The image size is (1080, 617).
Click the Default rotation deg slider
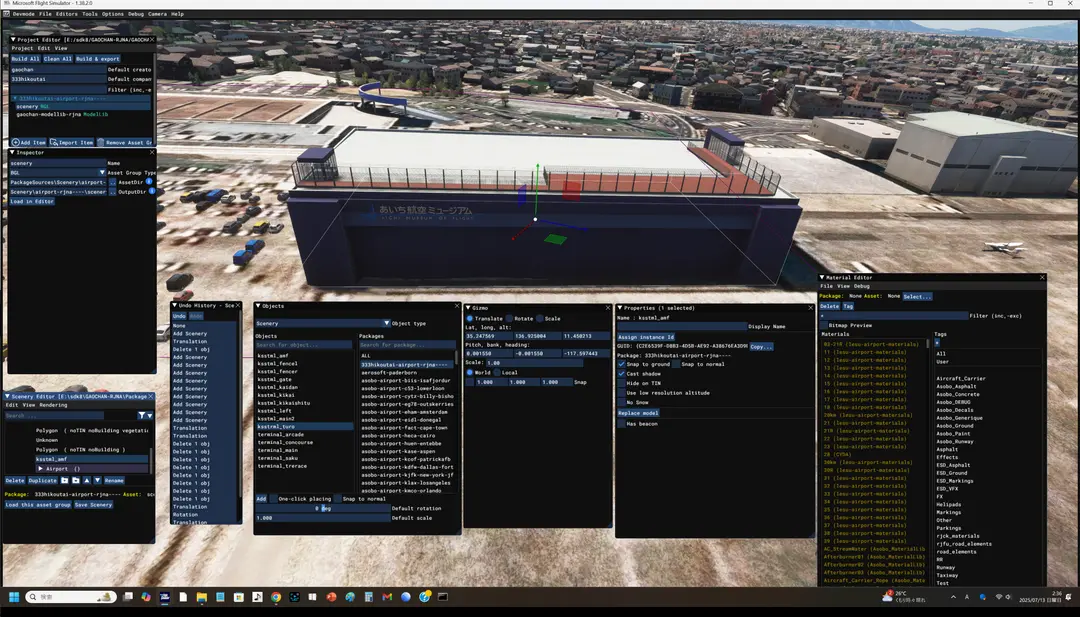click(322, 508)
